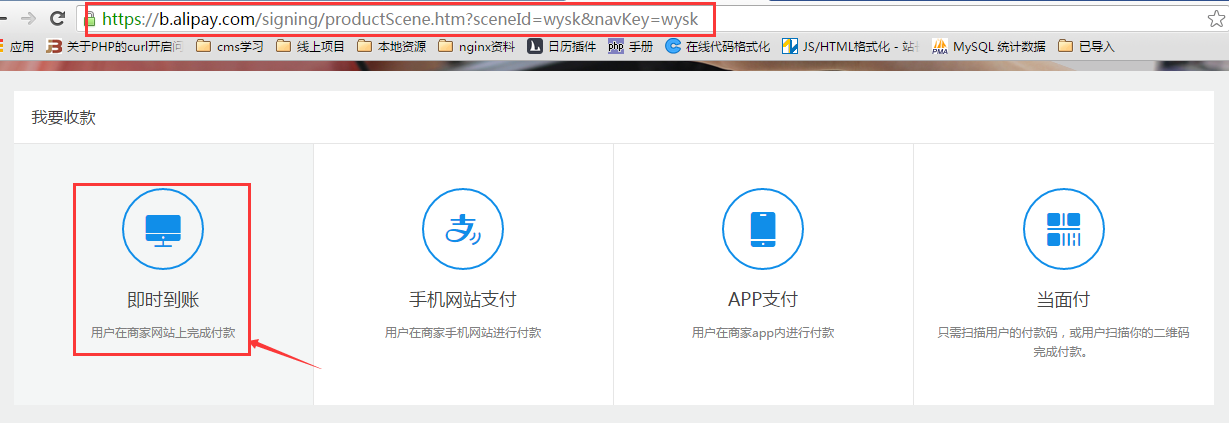Open the nginx资料 bookmark folder
The image size is (1229, 423).
pyautogui.click(x=477, y=46)
